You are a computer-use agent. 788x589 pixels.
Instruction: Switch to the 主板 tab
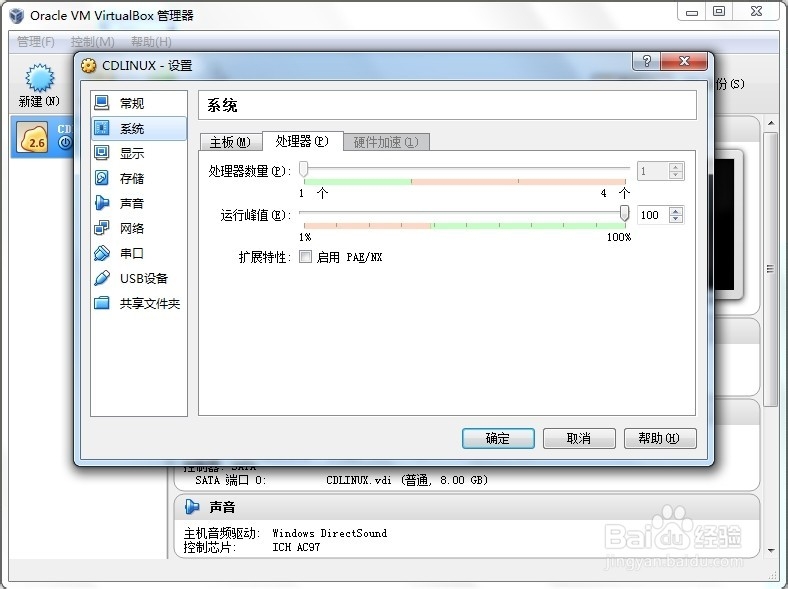(x=230, y=142)
